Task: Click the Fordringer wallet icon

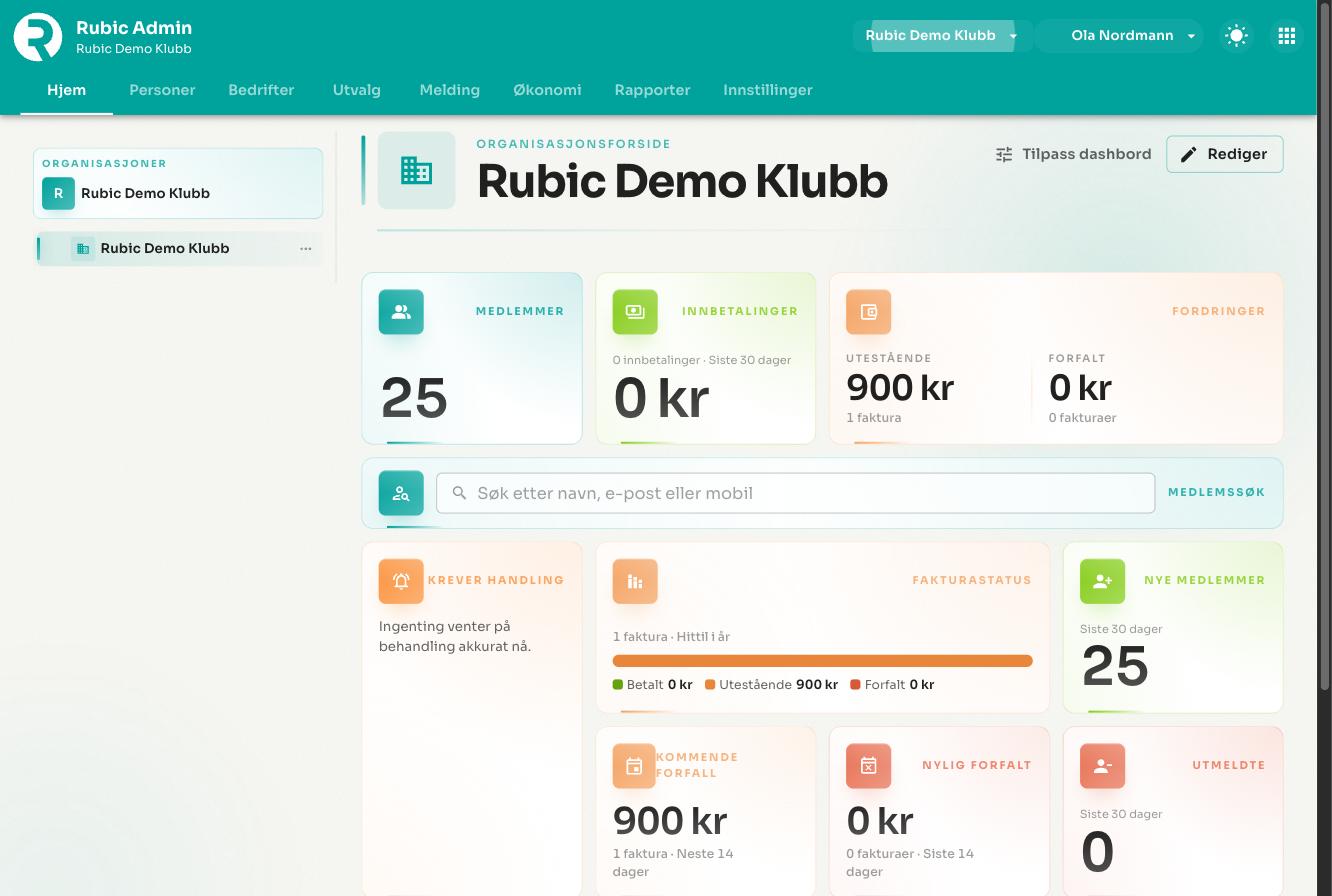Action: point(869,312)
